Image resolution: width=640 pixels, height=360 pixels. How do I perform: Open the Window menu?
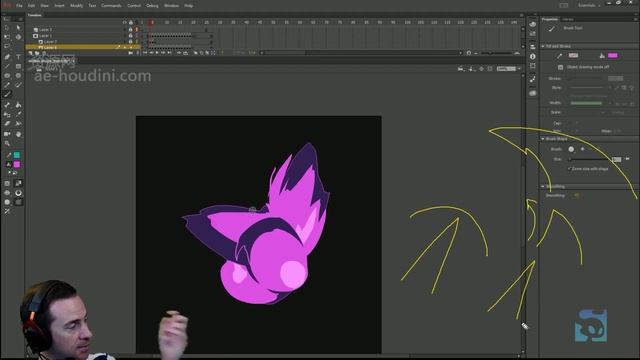(171, 6)
